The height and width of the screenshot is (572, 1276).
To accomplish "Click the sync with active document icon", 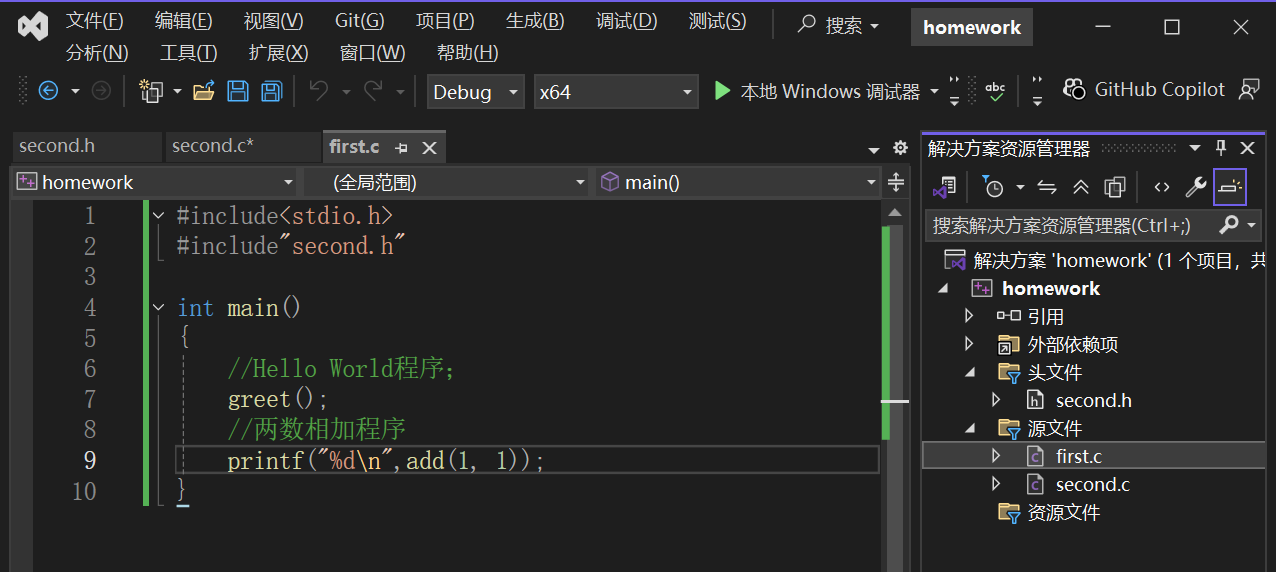I will [1047, 187].
